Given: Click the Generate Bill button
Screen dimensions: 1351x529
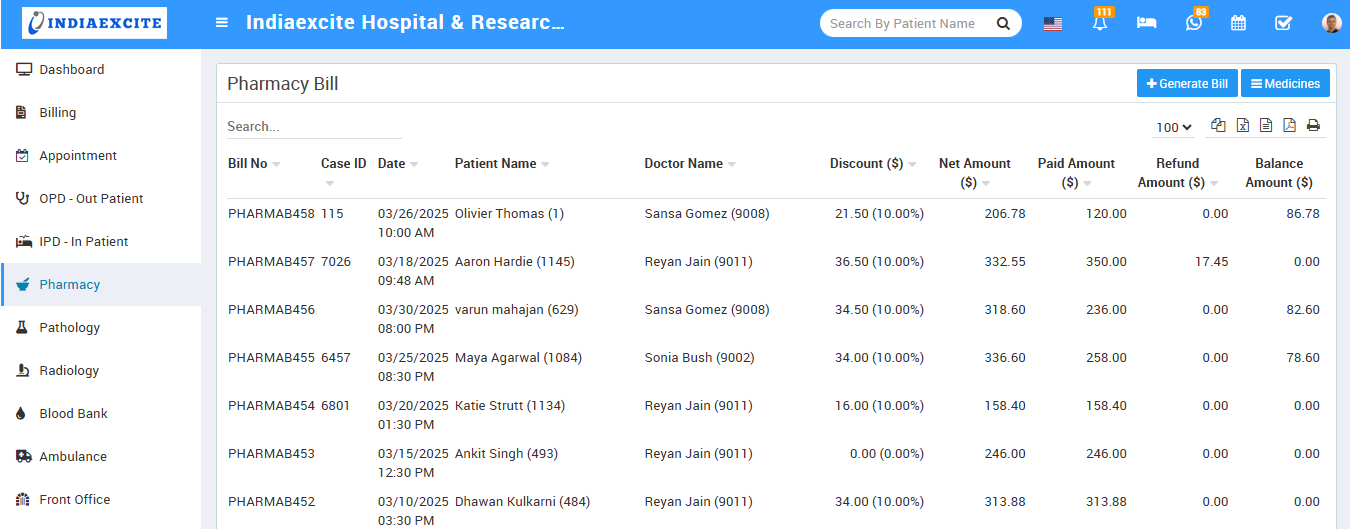Looking at the screenshot, I should coord(1187,84).
